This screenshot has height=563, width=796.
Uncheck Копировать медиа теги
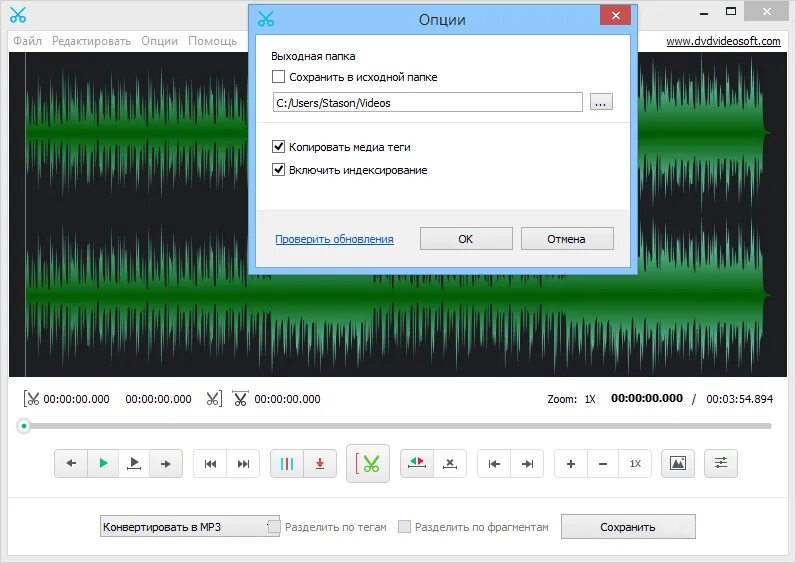(x=278, y=147)
